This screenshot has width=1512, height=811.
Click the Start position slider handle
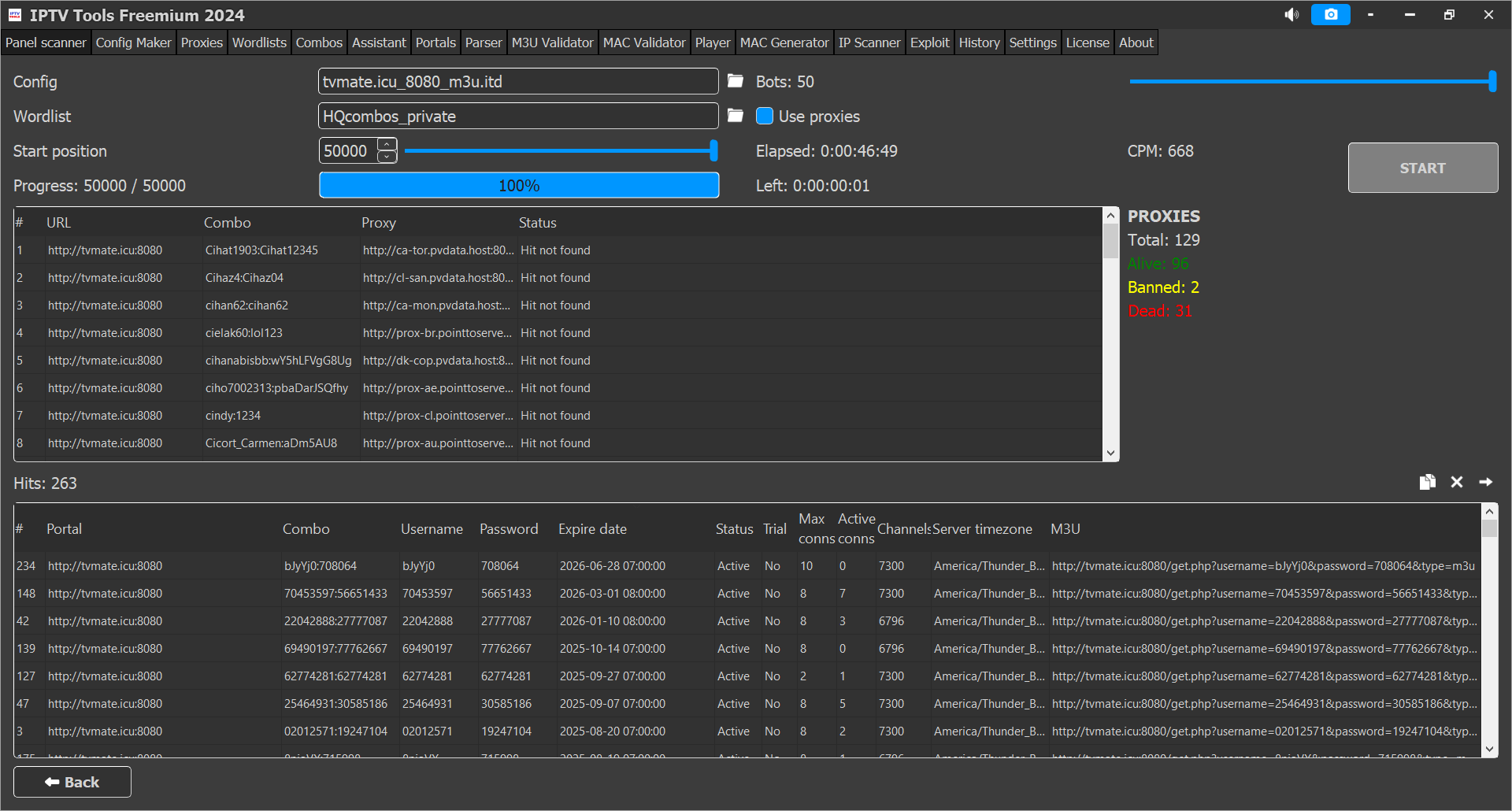713,150
